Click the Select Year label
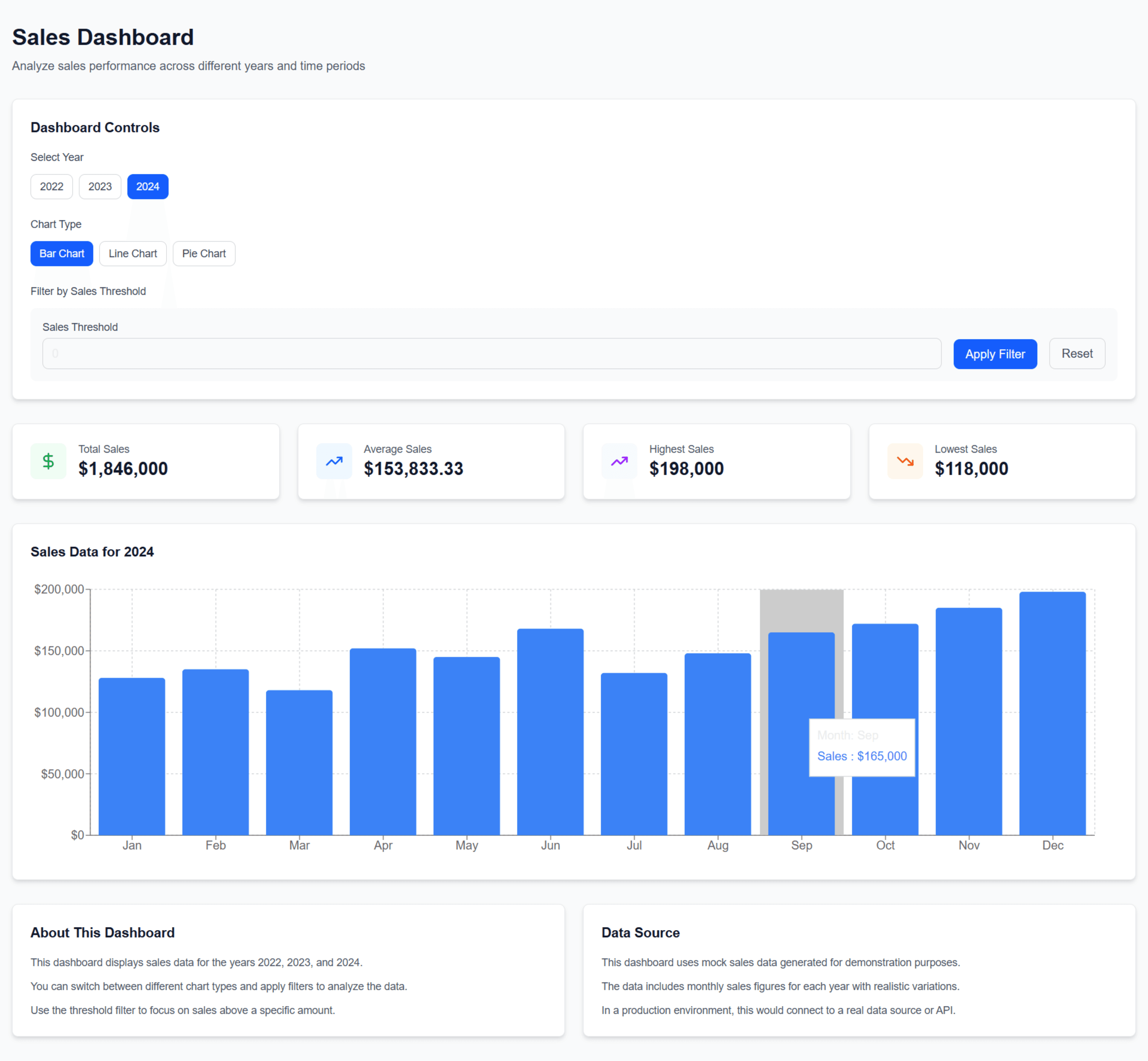Image resolution: width=1148 pixels, height=1061 pixels. (x=57, y=157)
